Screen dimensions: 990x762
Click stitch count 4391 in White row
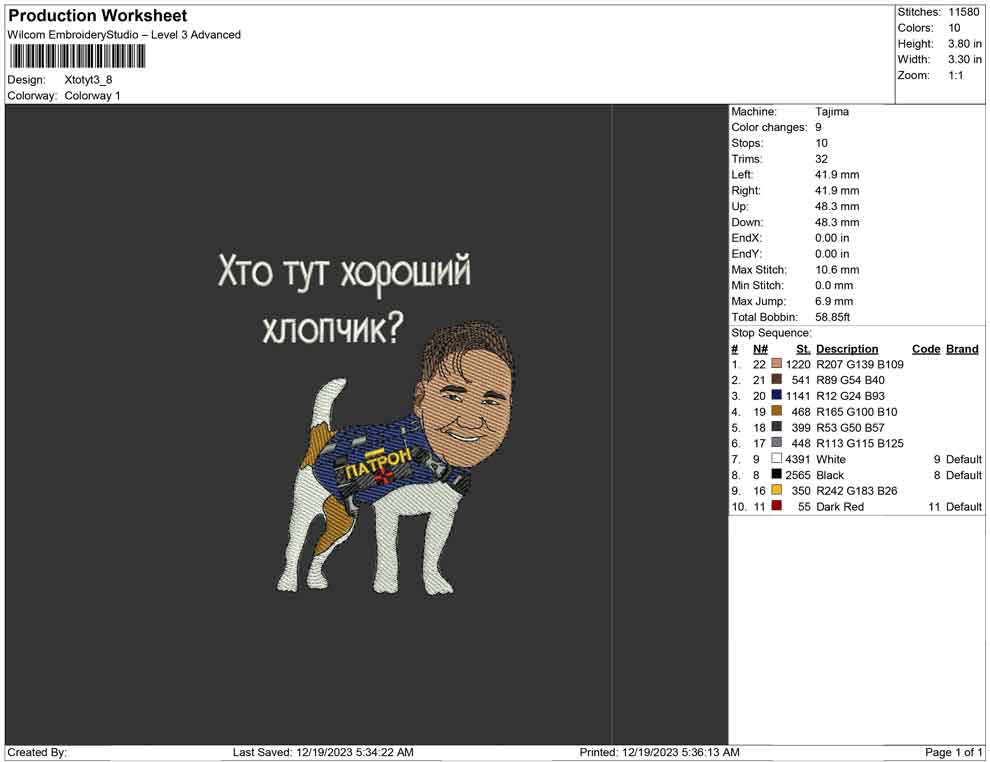(797, 459)
